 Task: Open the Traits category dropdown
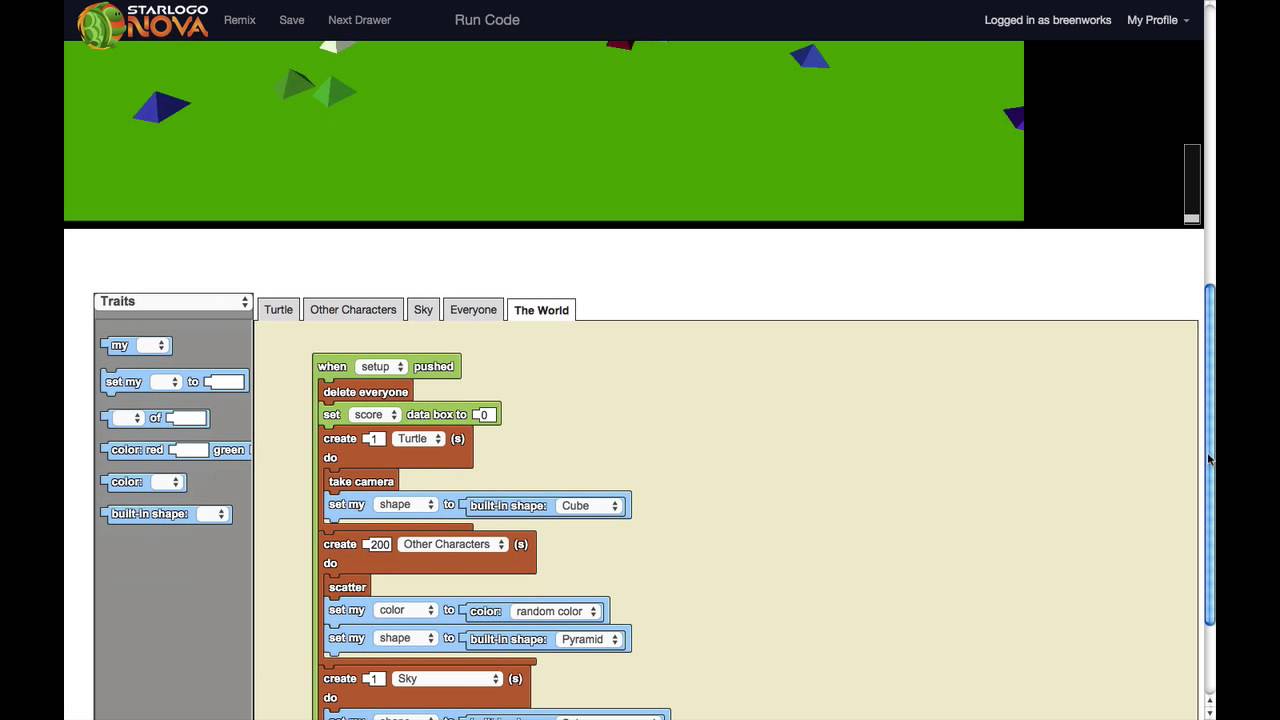(173, 301)
